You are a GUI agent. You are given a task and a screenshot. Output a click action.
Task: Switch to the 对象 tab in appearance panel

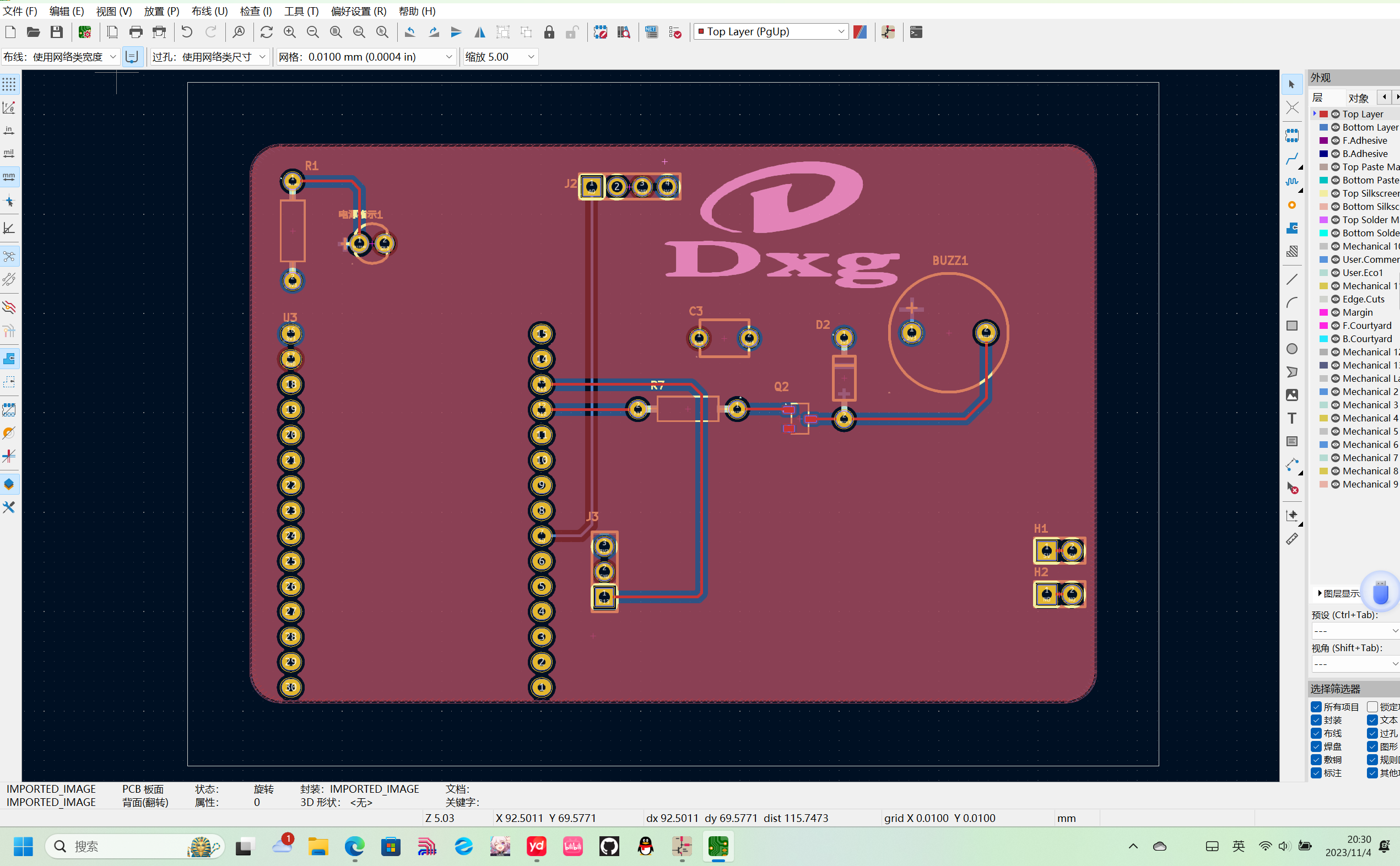pos(1358,98)
